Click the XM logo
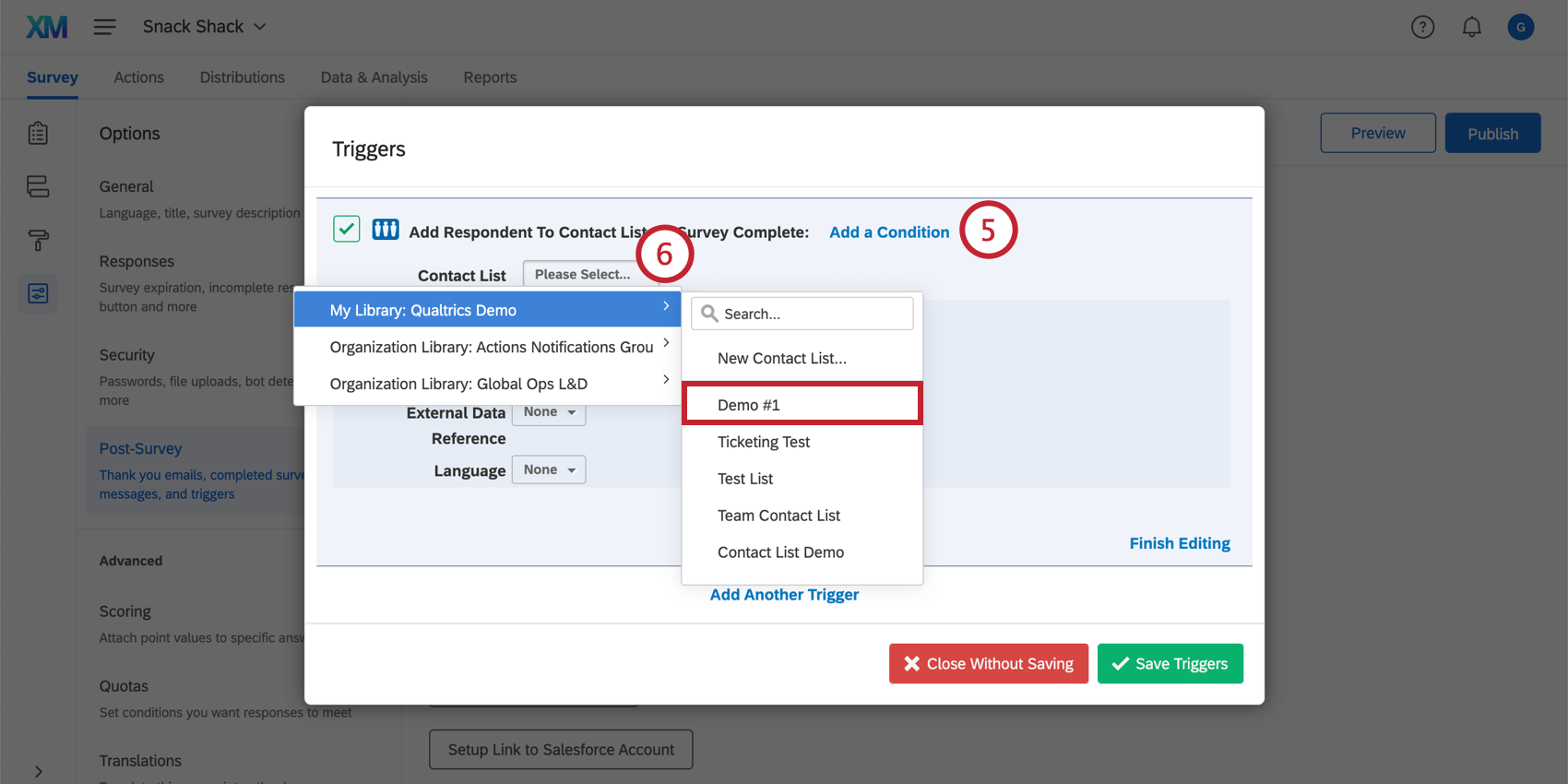Image resolution: width=1568 pixels, height=784 pixels. tap(47, 27)
